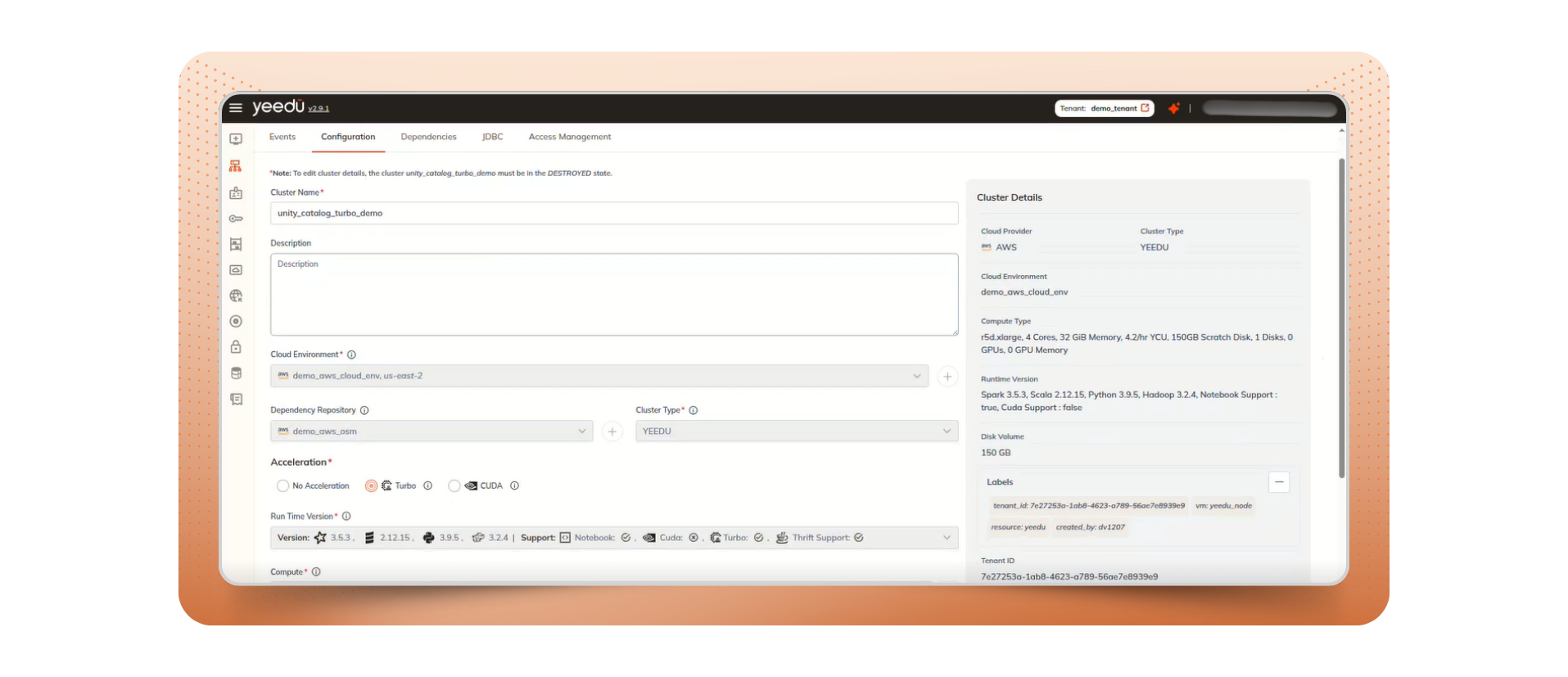Click the Thrift Support icon

coord(782,538)
